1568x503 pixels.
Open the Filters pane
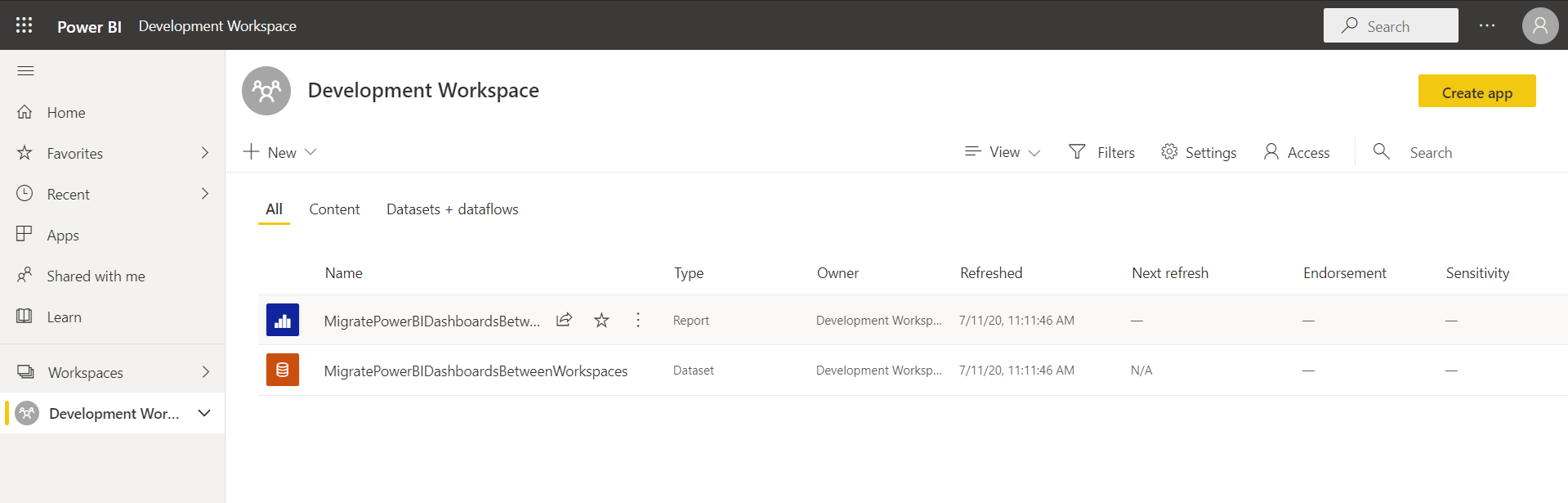1101,152
